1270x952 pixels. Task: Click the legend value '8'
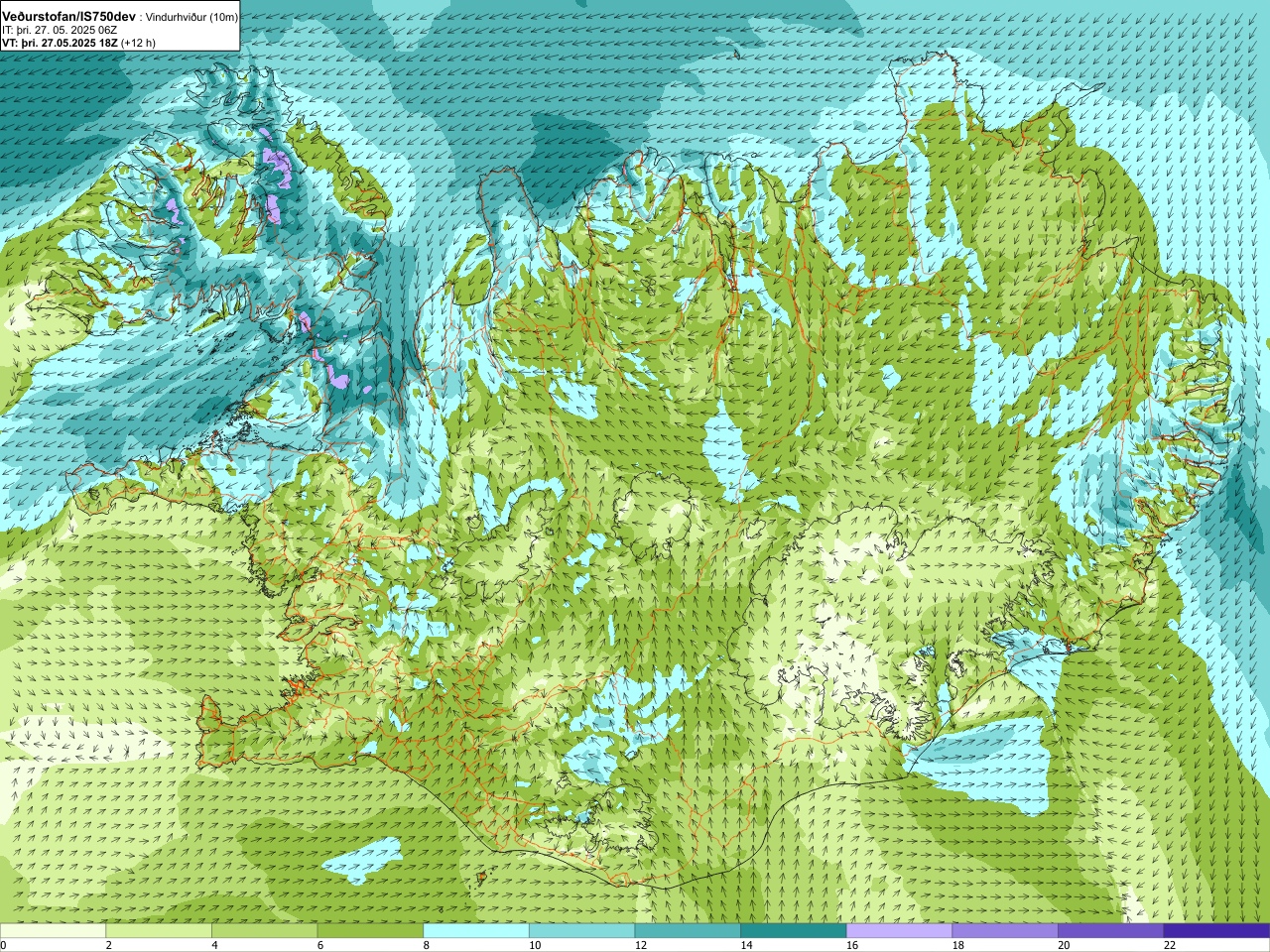(427, 946)
